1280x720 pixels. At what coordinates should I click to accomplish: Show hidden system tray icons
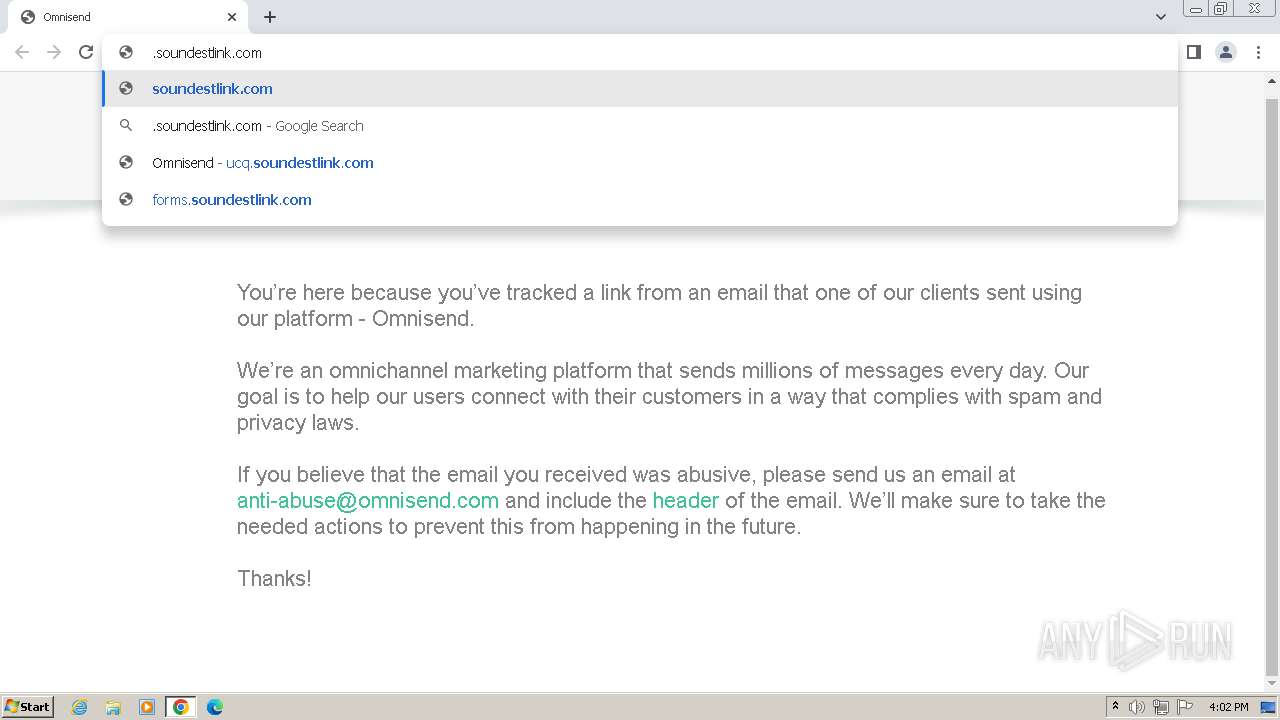(1115, 707)
